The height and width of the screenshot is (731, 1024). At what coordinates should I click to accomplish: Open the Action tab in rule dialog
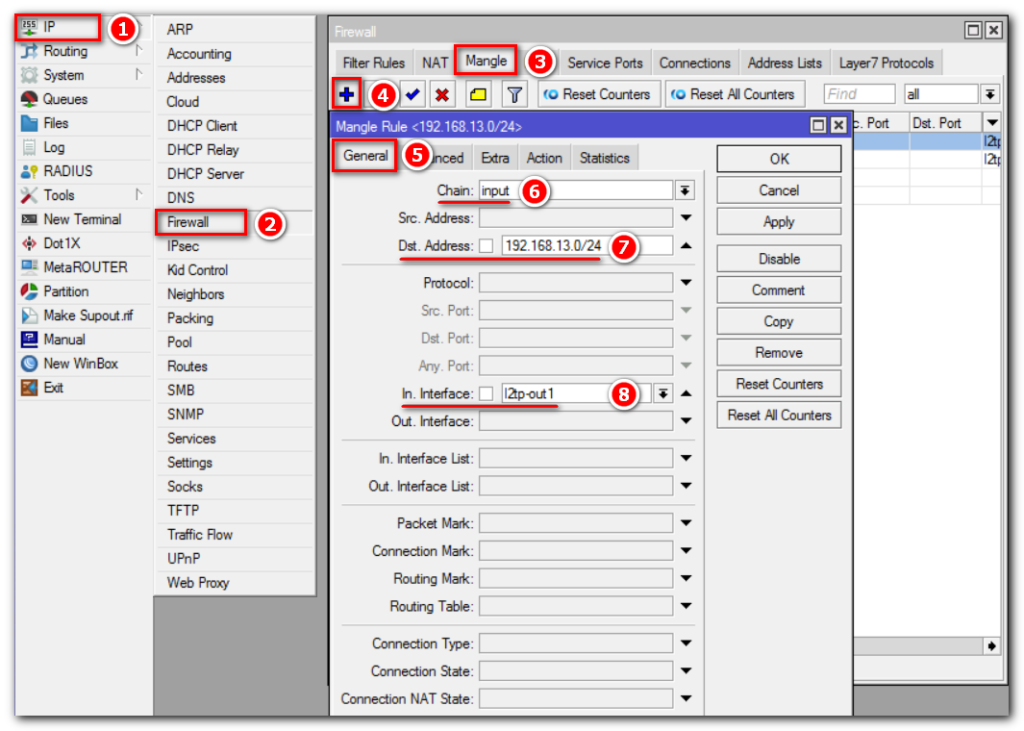(x=544, y=158)
